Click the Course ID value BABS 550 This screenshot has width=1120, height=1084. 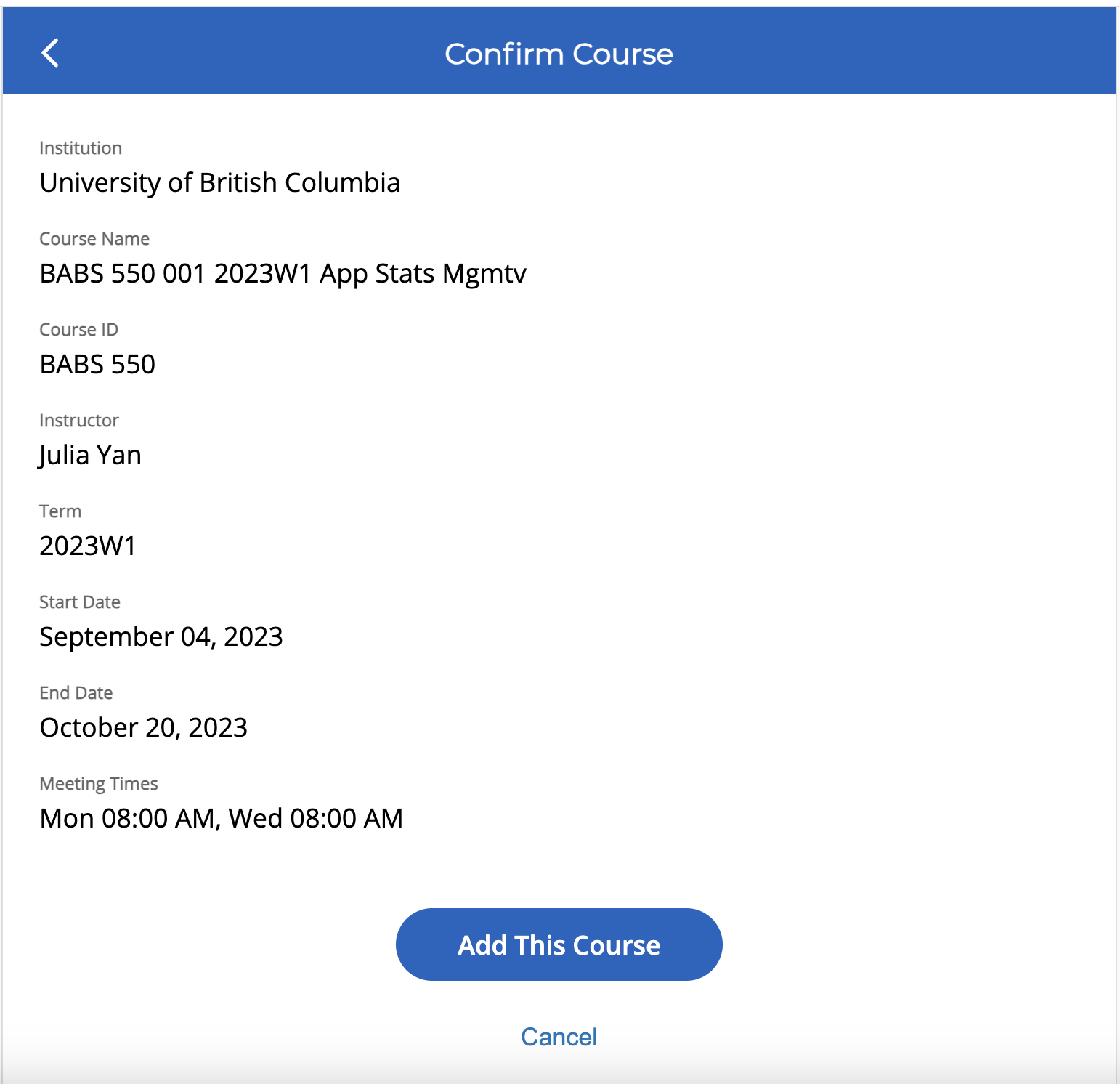(97, 364)
